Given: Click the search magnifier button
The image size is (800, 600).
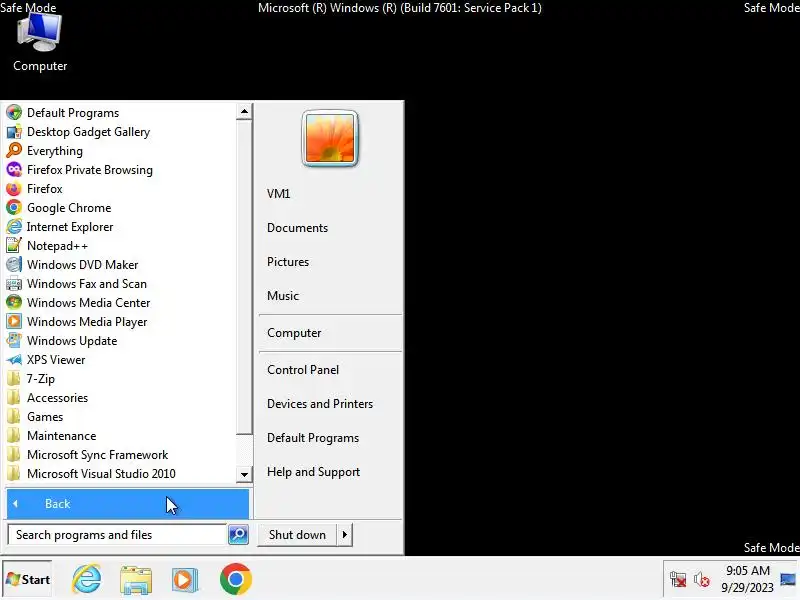Looking at the screenshot, I should tap(238, 535).
